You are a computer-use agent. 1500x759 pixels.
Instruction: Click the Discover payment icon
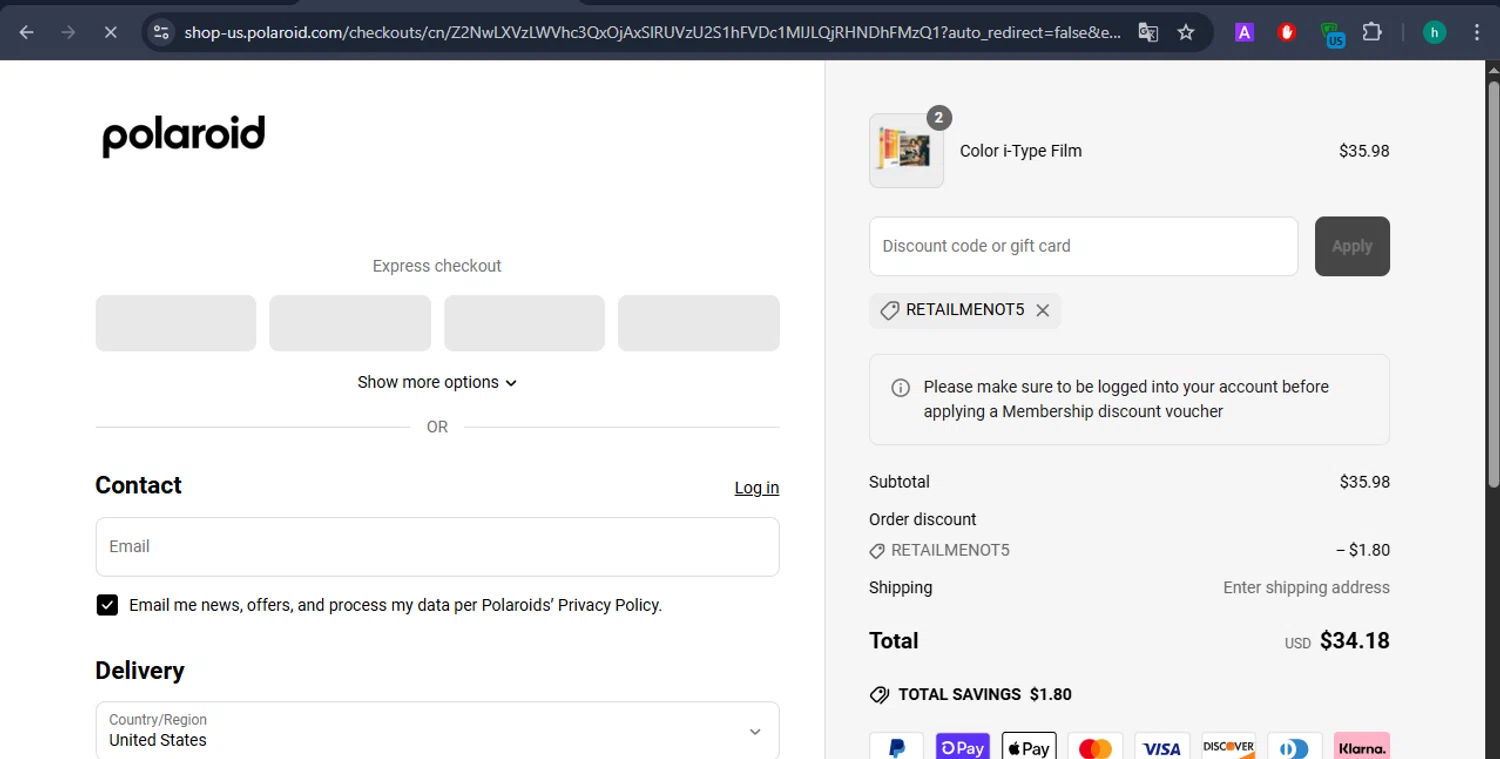1228,747
